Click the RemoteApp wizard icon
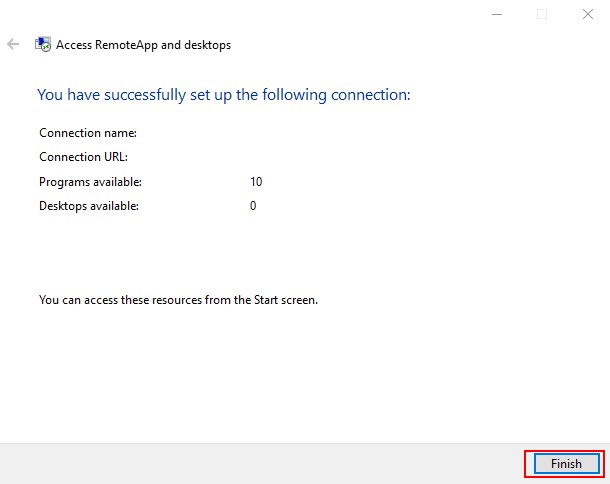 coord(43,44)
